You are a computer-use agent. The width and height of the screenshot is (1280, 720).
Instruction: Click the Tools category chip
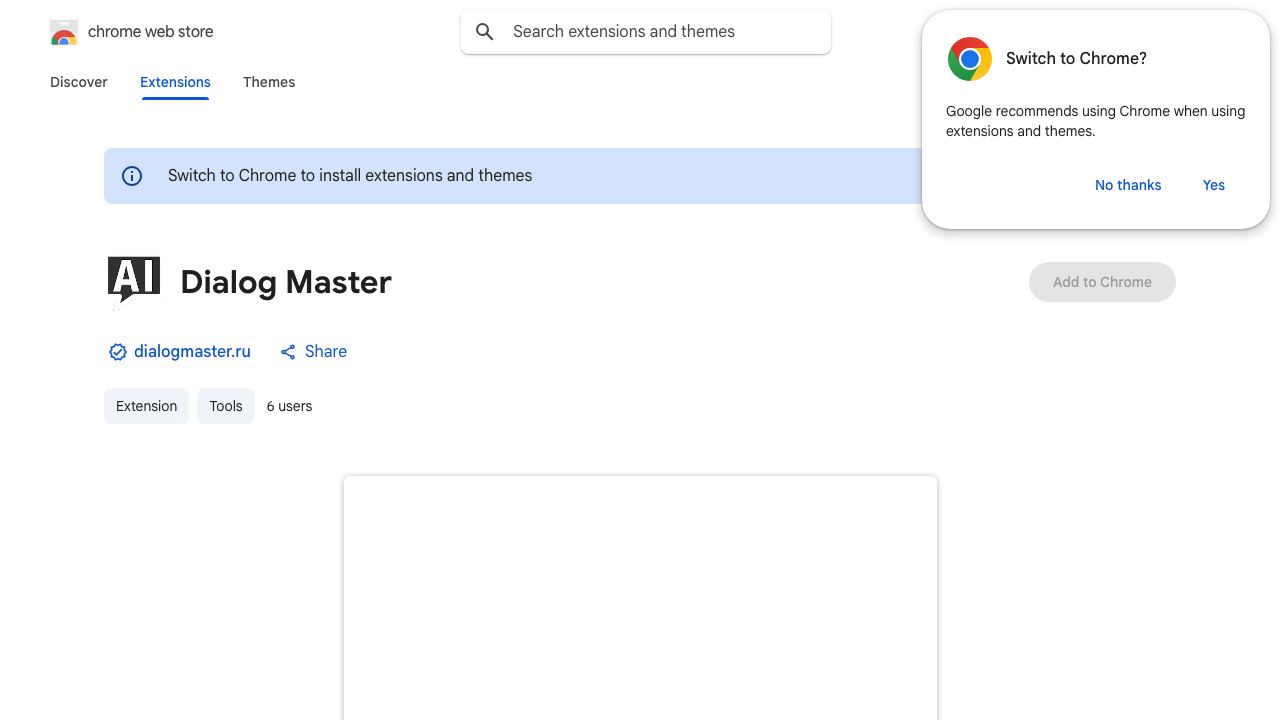[226, 406]
